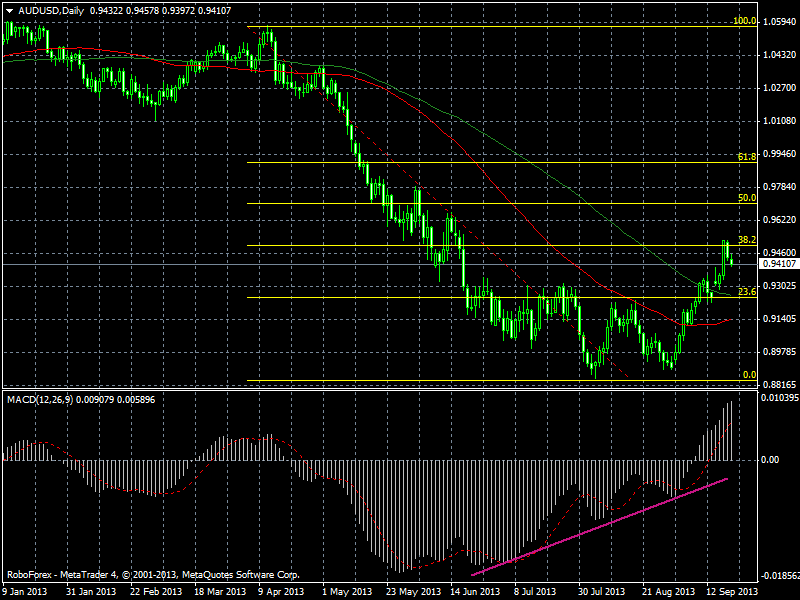
Task: Click the 0.88165 price scale value
Action: [x=780, y=385]
